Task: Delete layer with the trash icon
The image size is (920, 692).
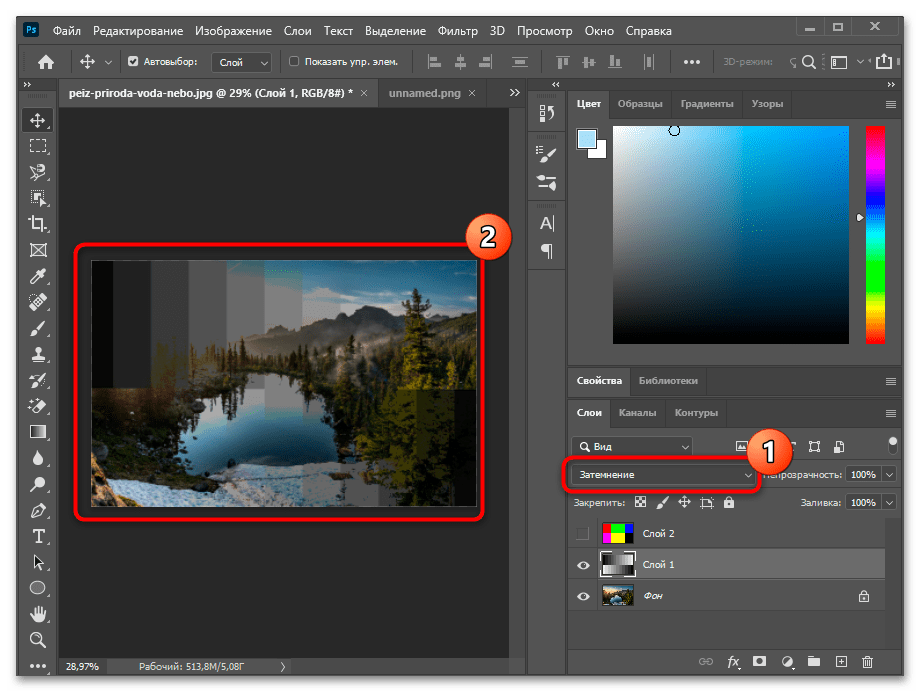Action: coord(867,661)
